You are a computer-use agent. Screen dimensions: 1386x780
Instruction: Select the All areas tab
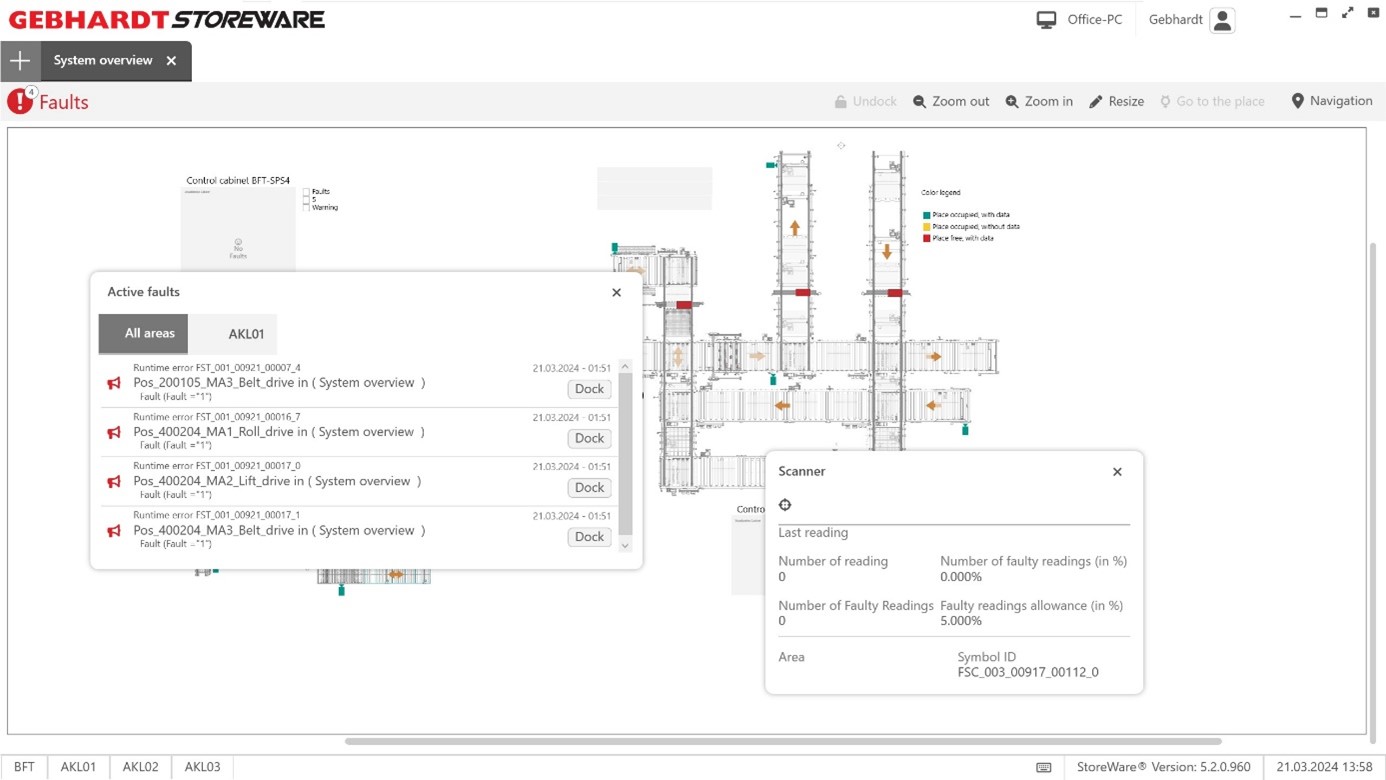[143, 334]
